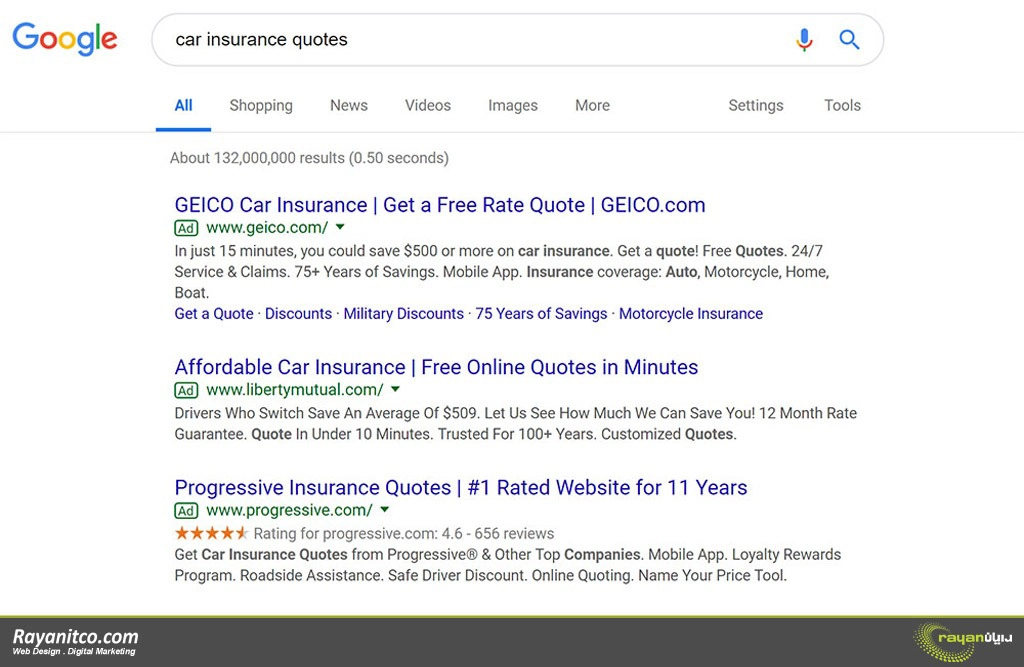The image size is (1024, 667).
Task: Click the star rating for progressive.com
Action: click(211, 533)
